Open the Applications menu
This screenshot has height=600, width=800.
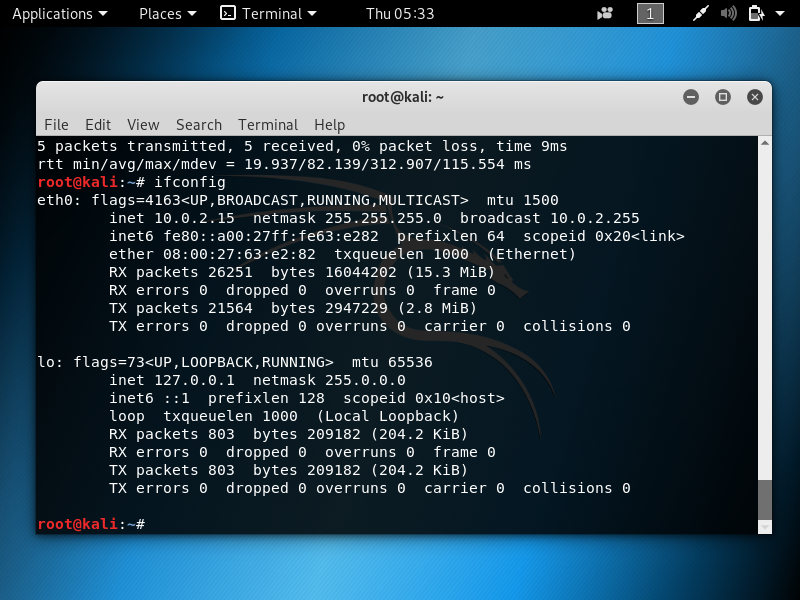pos(60,14)
